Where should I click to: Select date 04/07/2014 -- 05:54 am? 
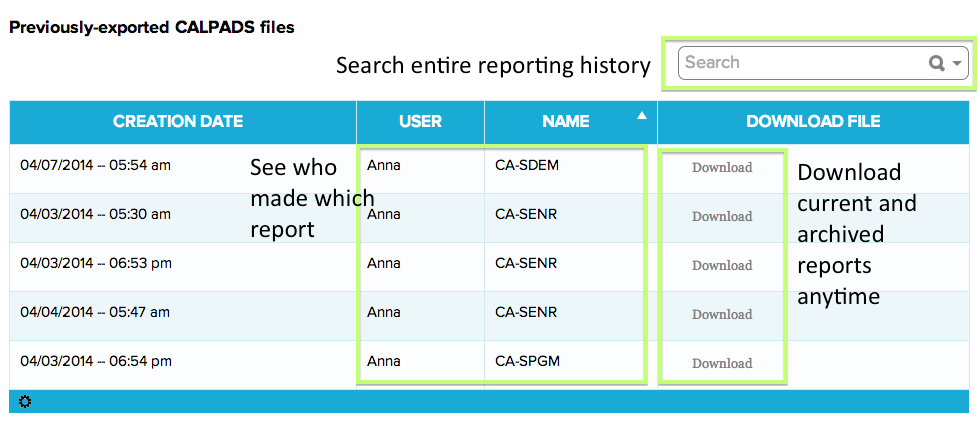[x=95, y=165]
